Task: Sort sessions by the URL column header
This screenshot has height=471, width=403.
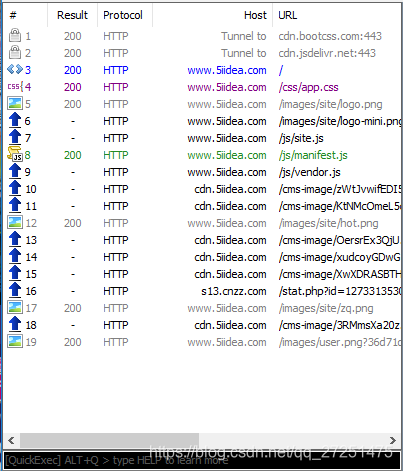Action: pyautogui.click(x=337, y=15)
